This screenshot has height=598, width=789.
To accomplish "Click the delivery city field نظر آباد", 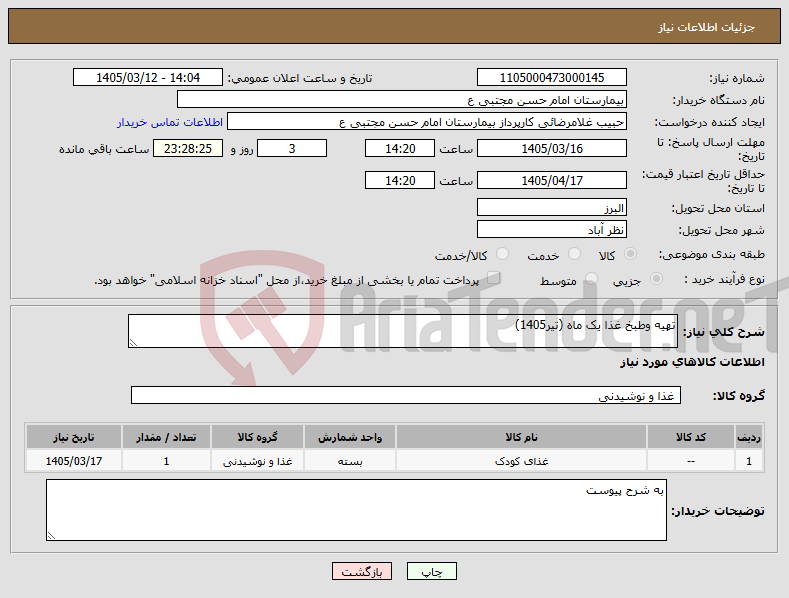I will [x=551, y=230].
